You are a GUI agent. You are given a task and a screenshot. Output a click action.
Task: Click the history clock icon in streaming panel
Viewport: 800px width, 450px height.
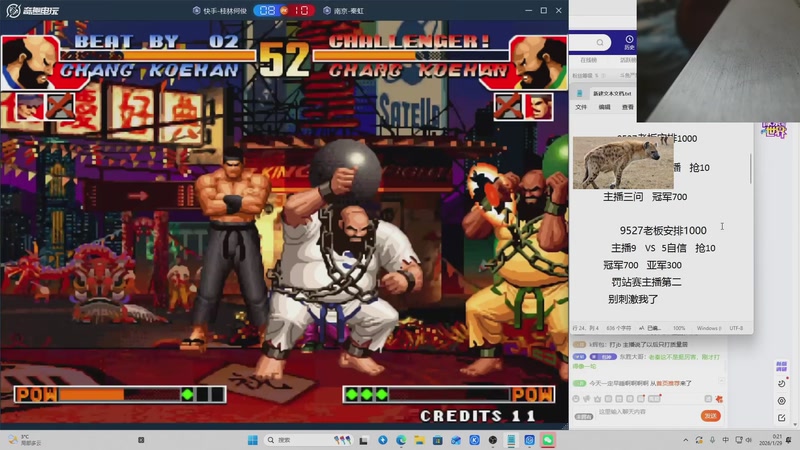[x=629, y=39]
